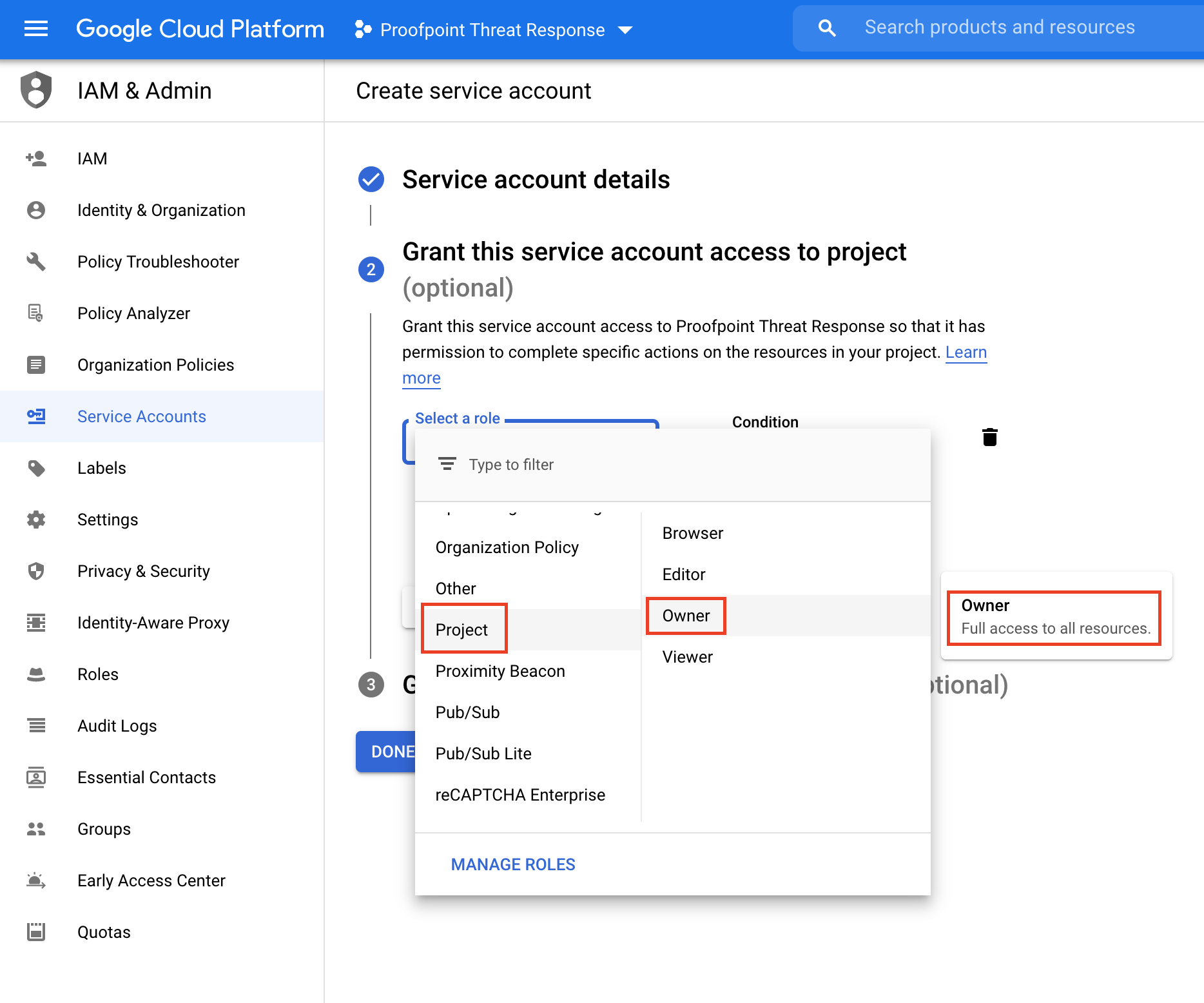The width and height of the screenshot is (1204, 1003).
Task: Choose the Owner role
Action: (786, 616)
